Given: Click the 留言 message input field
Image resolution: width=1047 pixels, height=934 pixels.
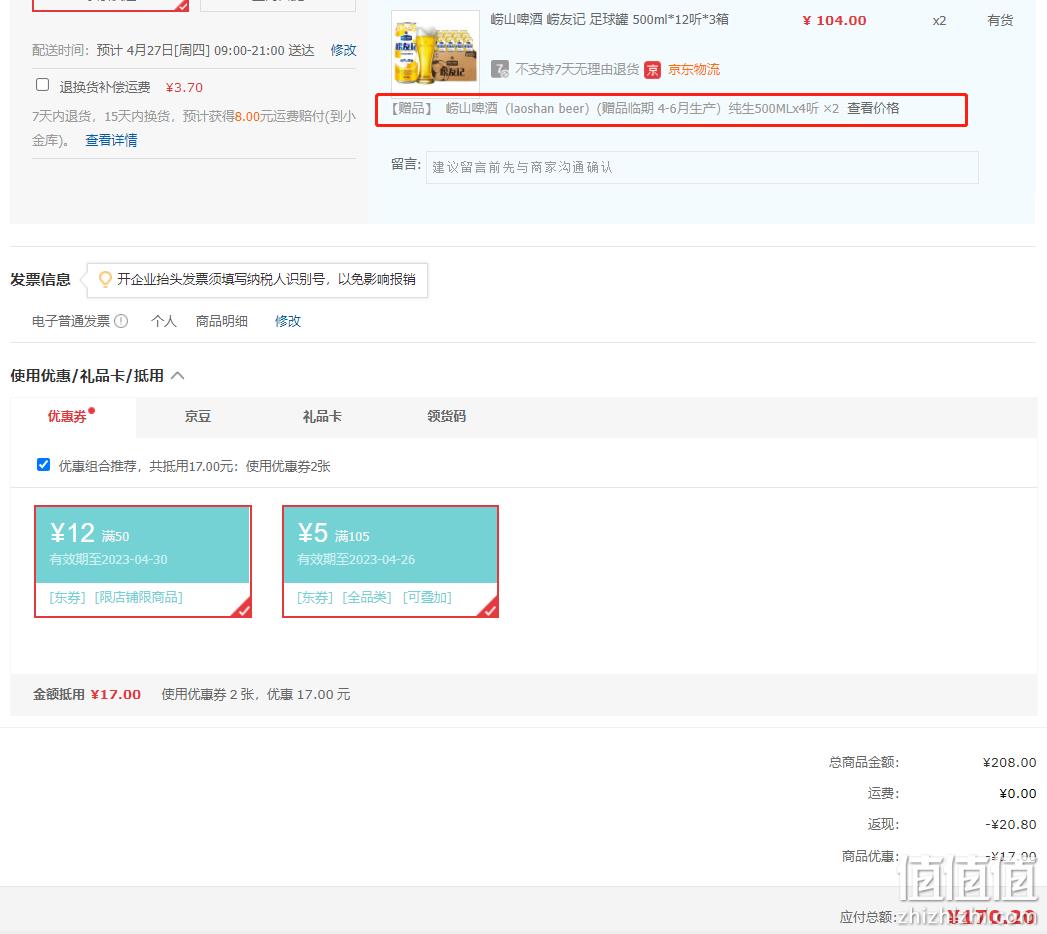Looking at the screenshot, I should tap(702, 167).
